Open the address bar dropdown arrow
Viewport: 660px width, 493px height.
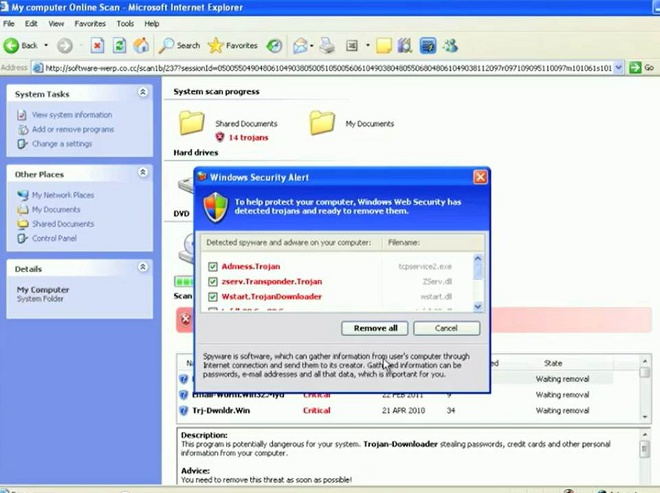618,67
